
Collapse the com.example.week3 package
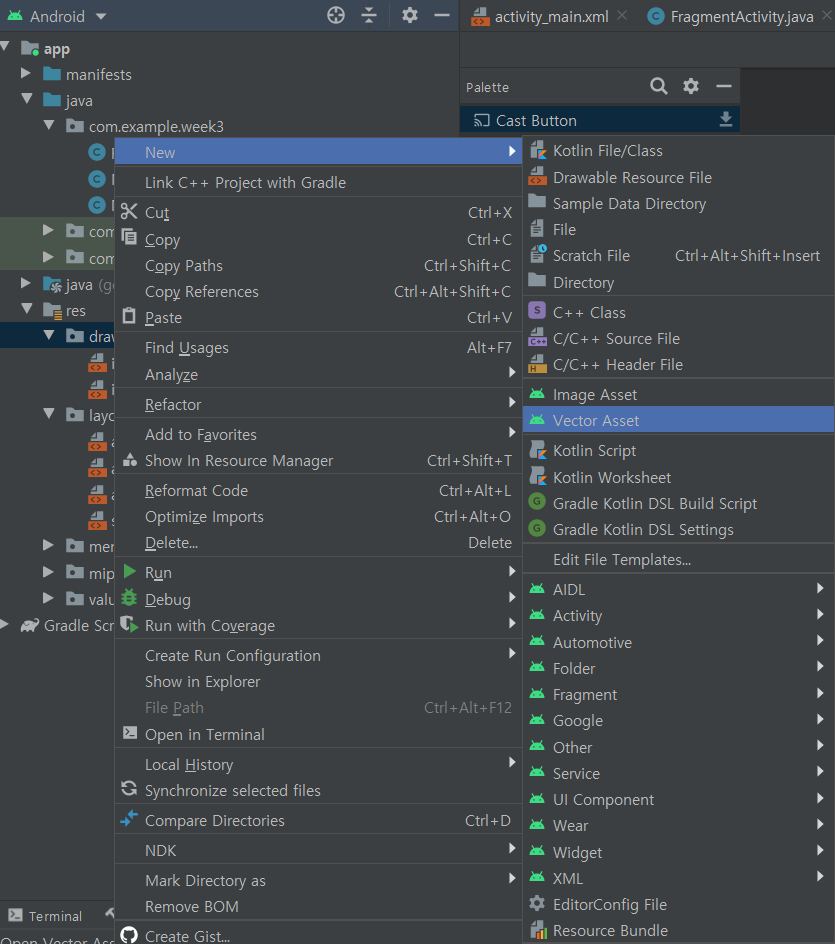coord(49,125)
